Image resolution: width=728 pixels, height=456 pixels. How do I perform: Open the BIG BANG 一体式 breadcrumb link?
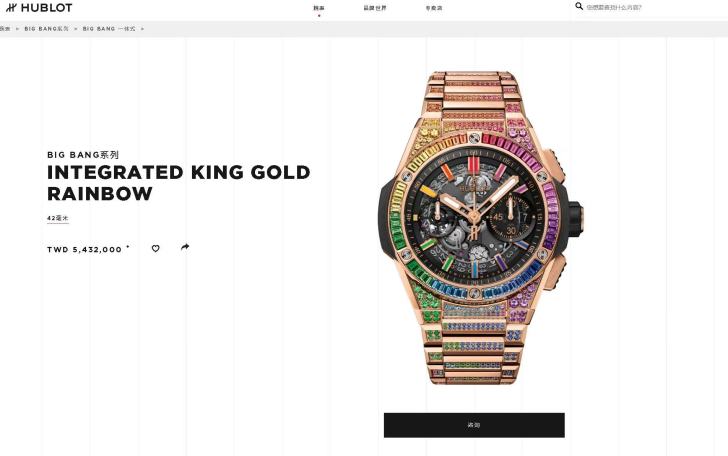(109, 29)
